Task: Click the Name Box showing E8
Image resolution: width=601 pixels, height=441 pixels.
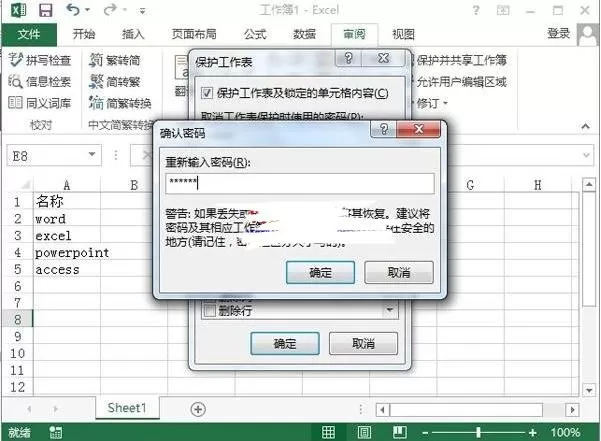Action: [x=47, y=156]
